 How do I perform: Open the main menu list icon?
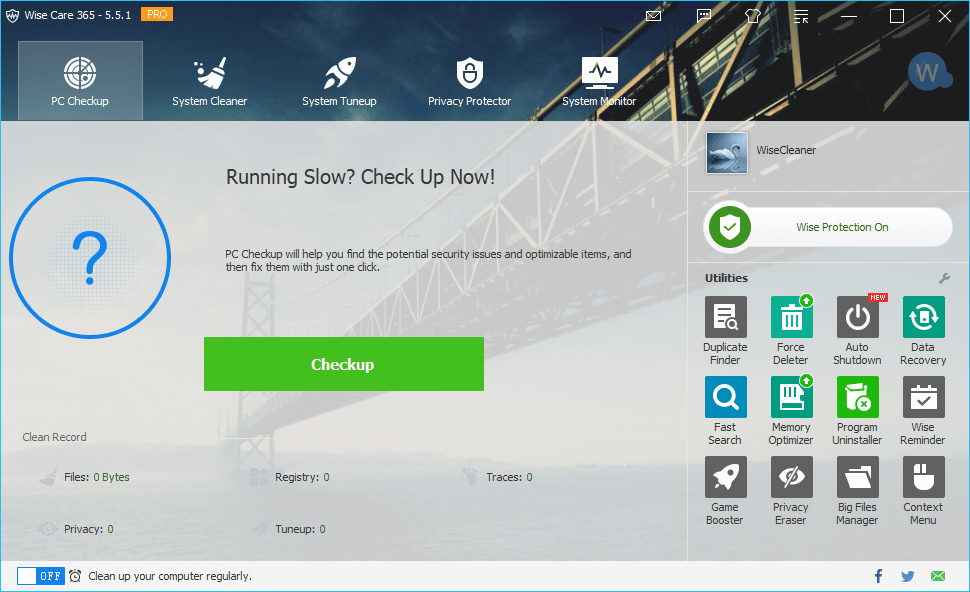coord(801,17)
